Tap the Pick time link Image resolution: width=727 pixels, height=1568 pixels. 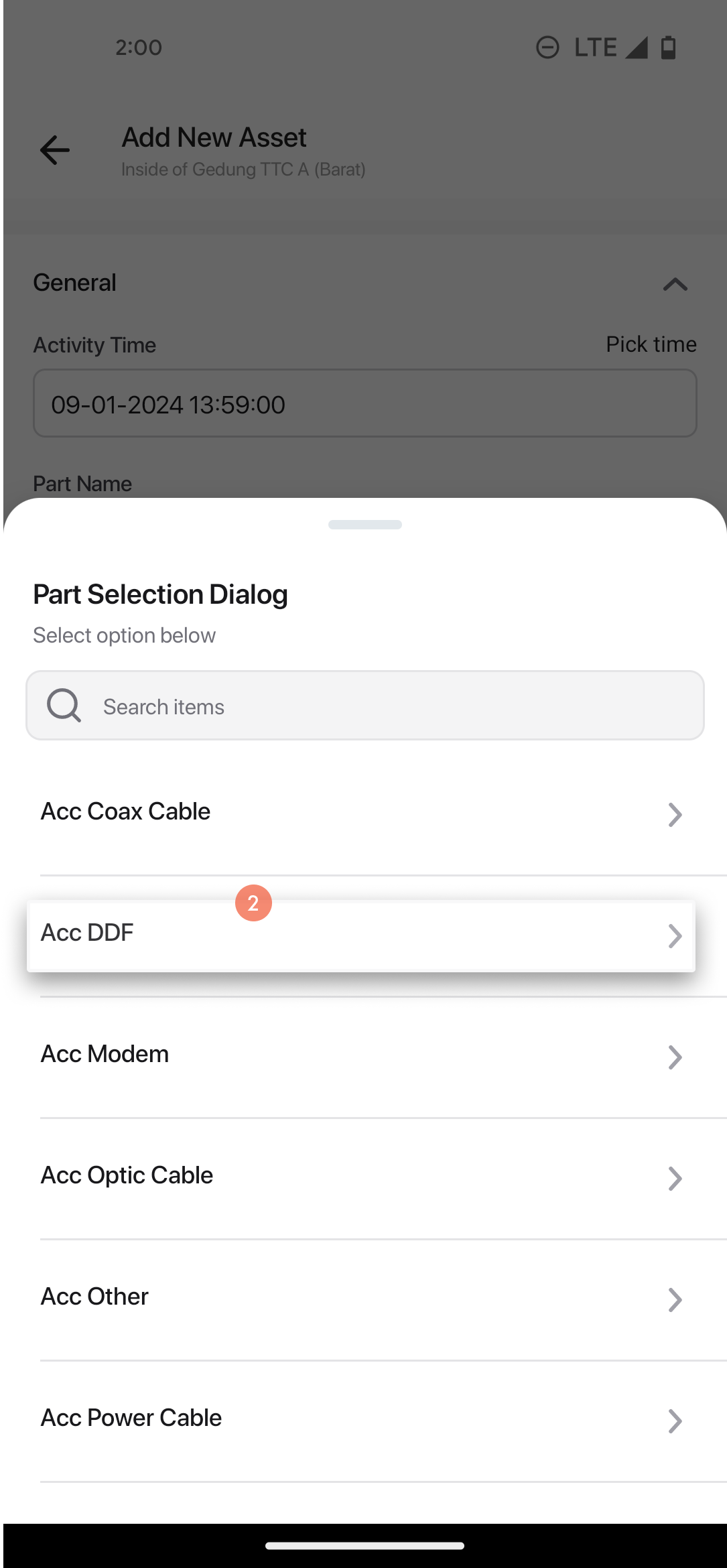(x=651, y=344)
